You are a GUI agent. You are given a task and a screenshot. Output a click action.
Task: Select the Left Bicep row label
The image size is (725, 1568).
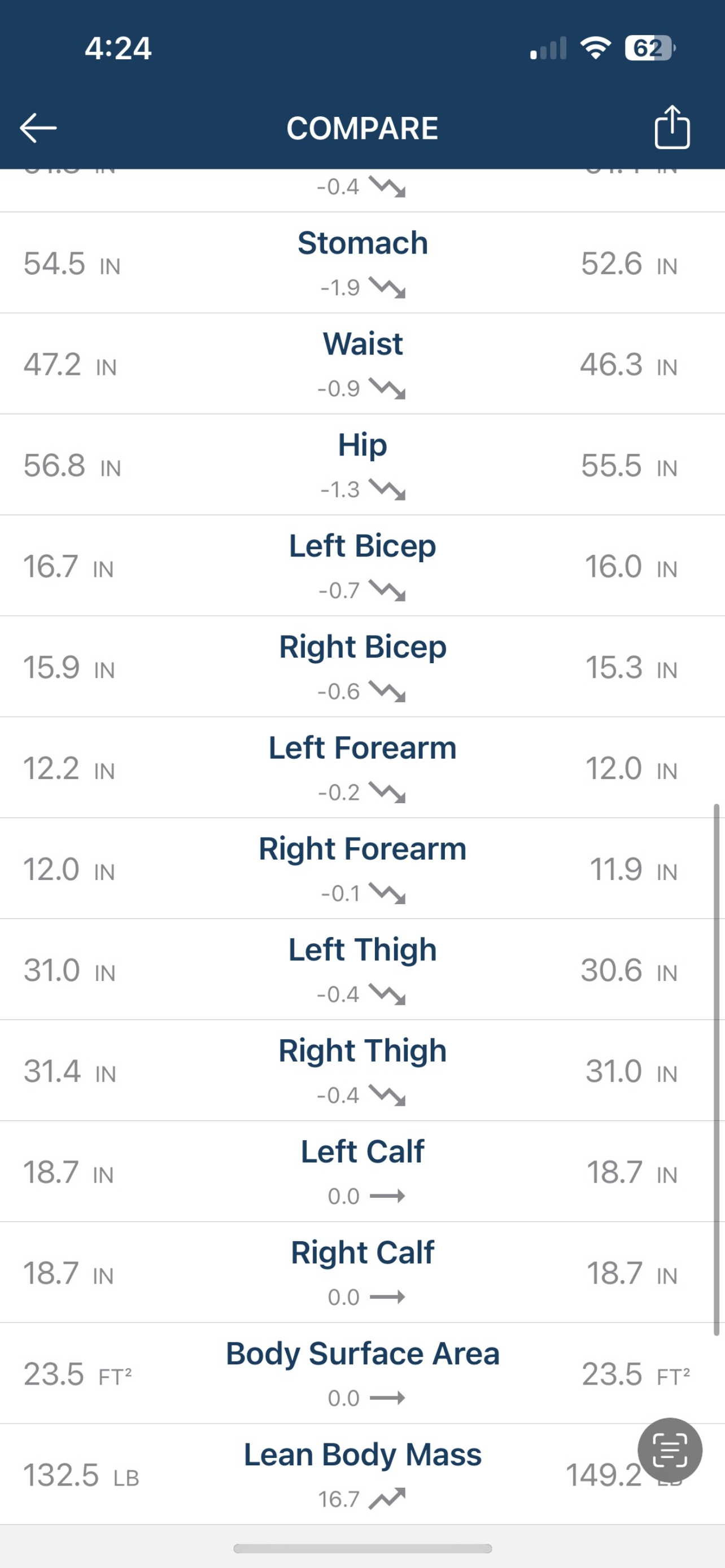point(363,546)
